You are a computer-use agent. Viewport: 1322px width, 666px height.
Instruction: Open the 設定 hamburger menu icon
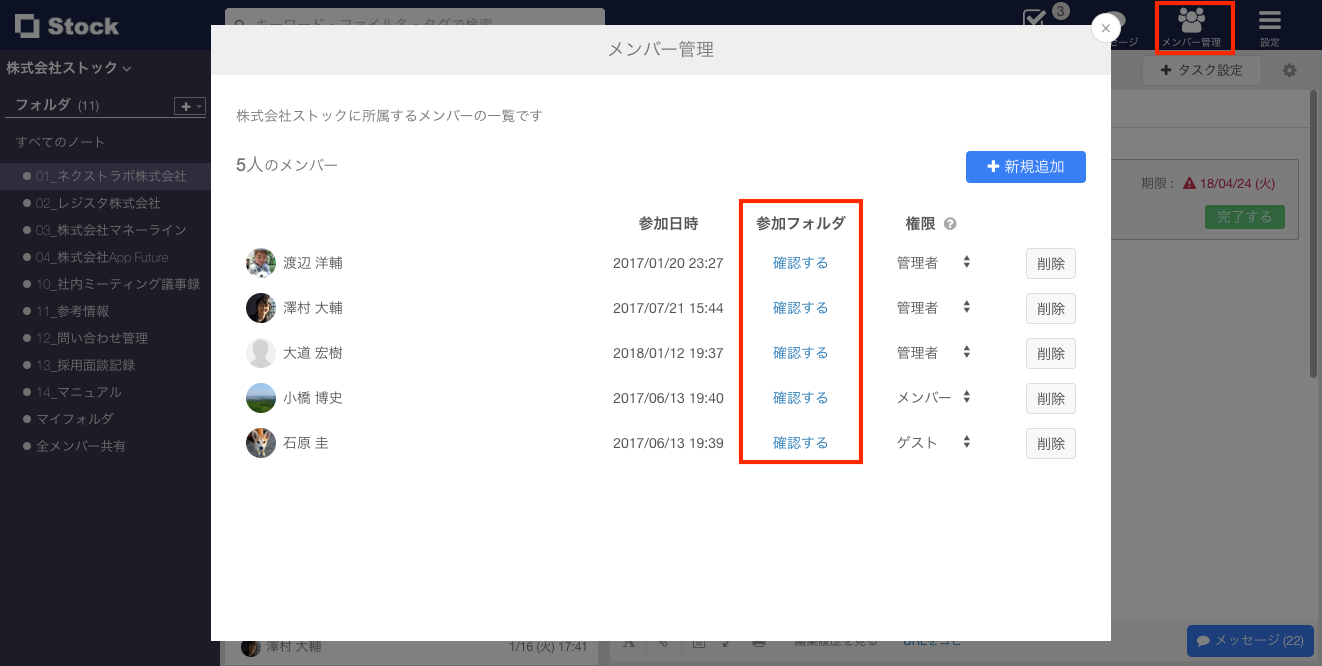1268,22
